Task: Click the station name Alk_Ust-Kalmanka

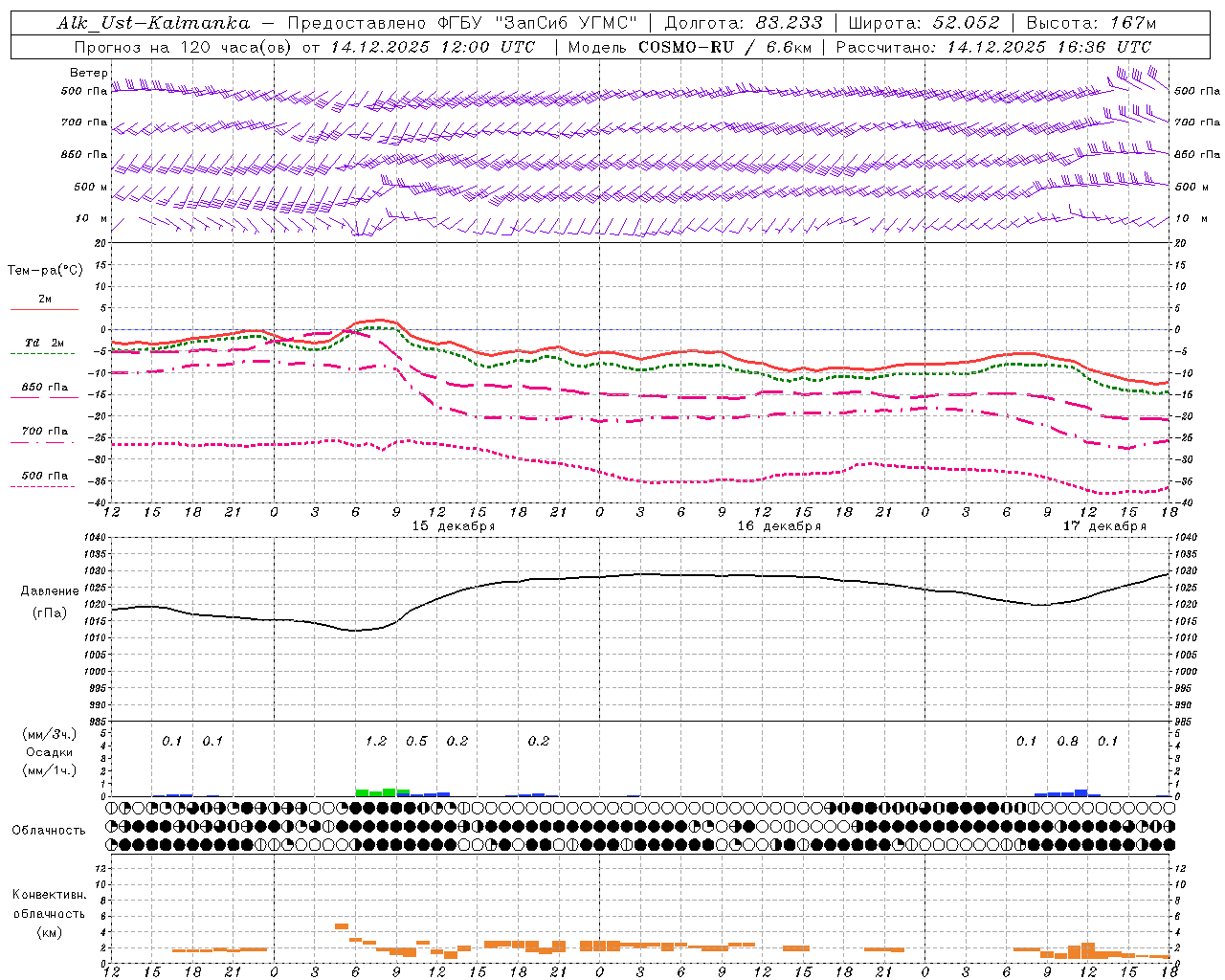Action: click(x=153, y=23)
